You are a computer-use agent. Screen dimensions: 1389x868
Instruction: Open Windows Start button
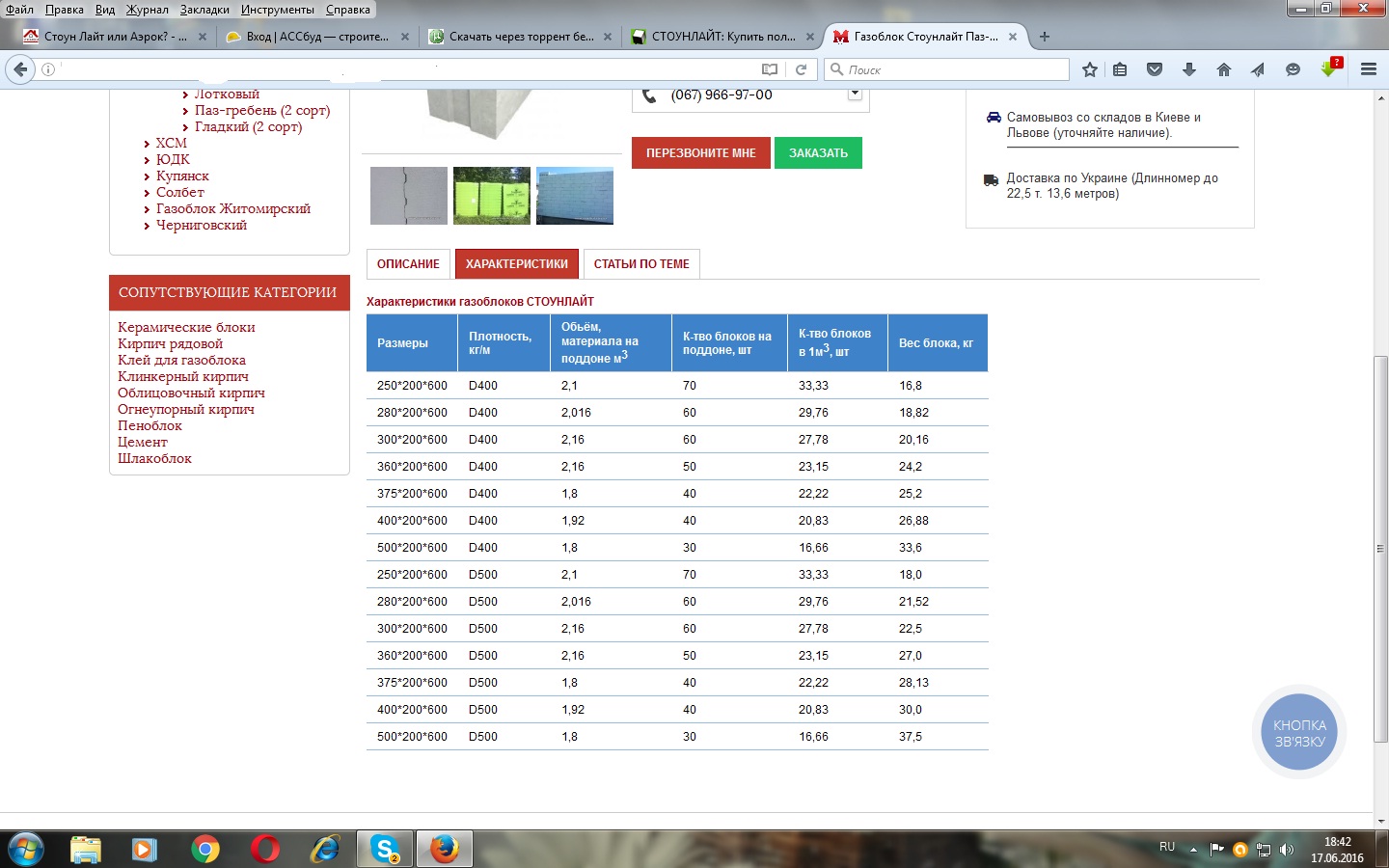[x=25, y=850]
